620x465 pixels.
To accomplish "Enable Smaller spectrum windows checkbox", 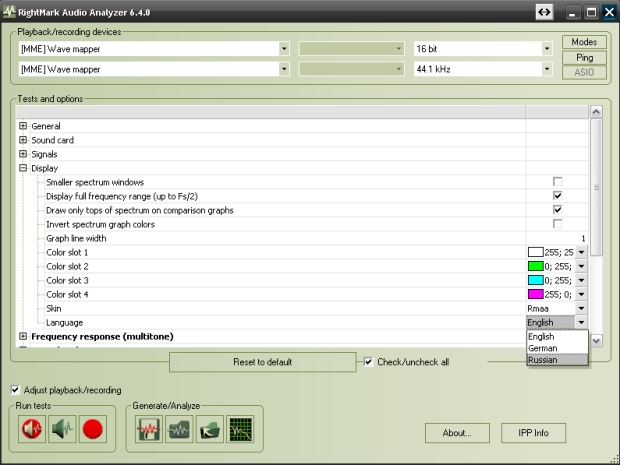I will [557, 182].
